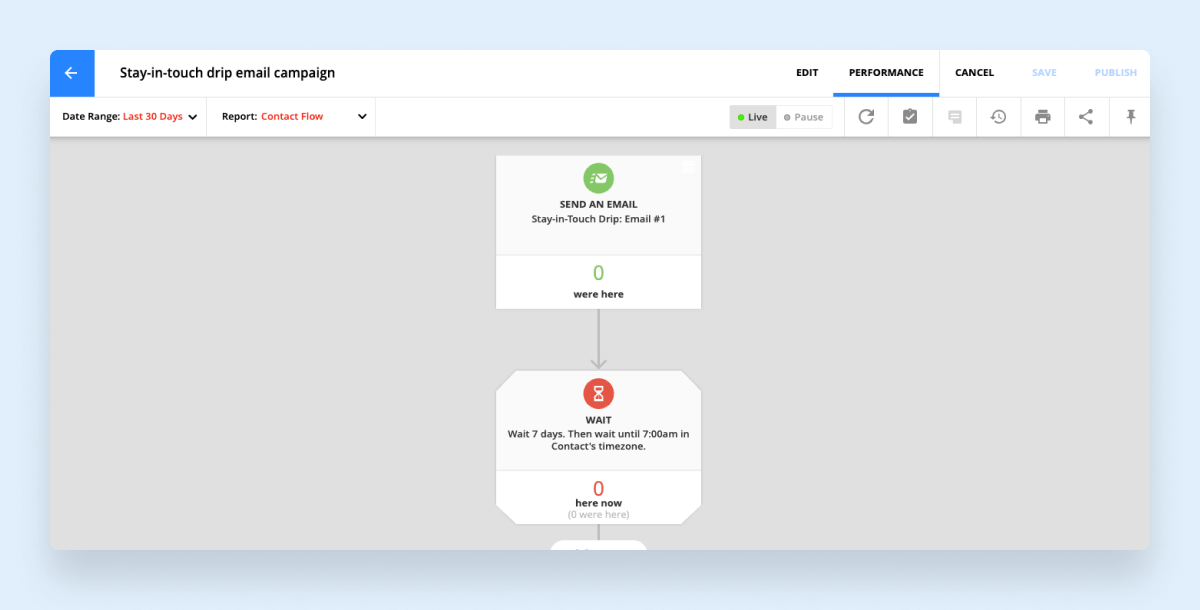Print the campaign using printer icon
1200x610 pixels.
[1042, 117]
